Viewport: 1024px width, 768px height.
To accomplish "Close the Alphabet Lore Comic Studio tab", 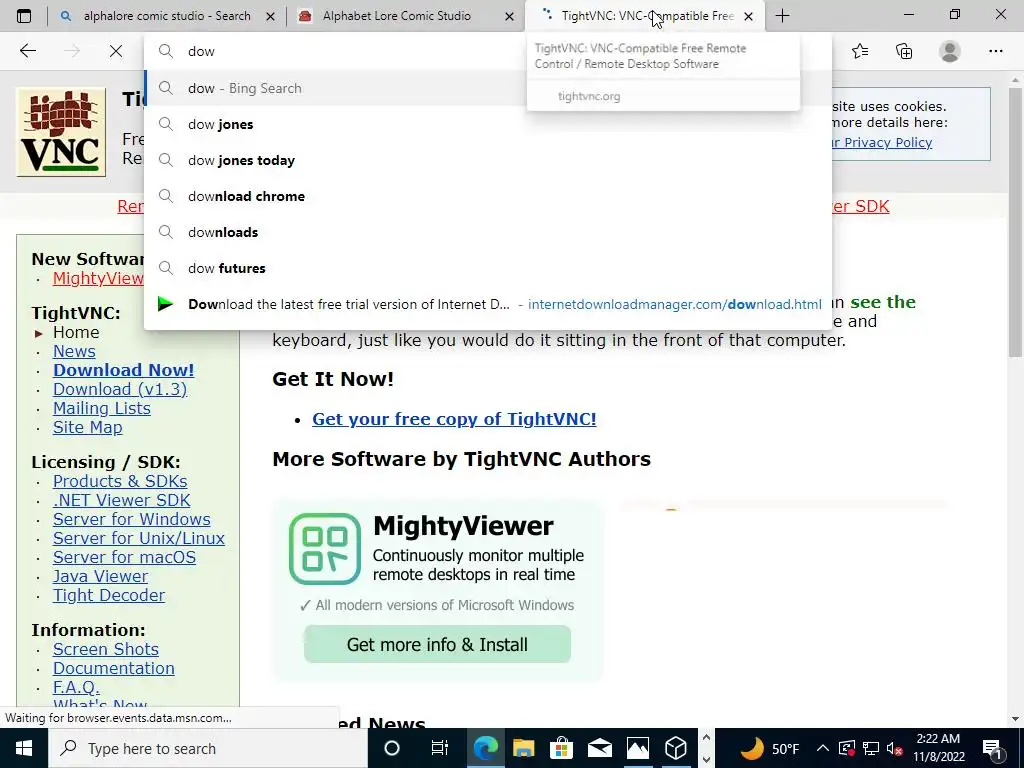I will point(509,16).
